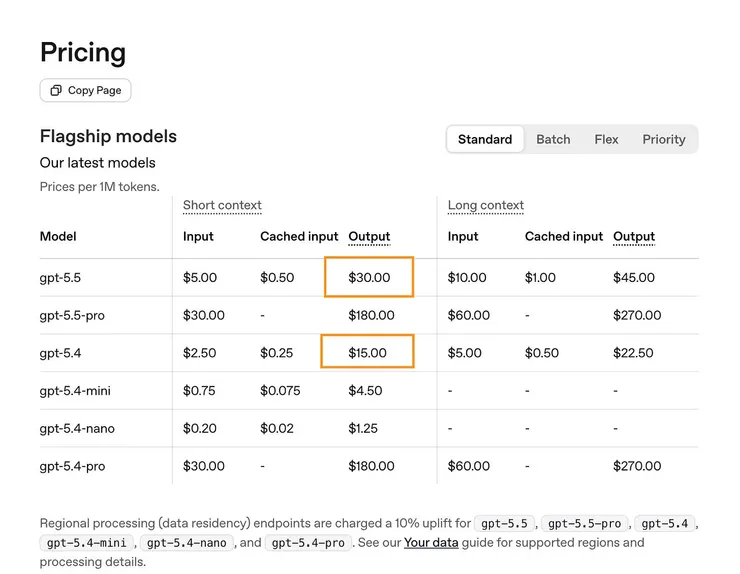Click the long context Output column header
The width and height of the screenshot is (740, 574).
[634, 237]
